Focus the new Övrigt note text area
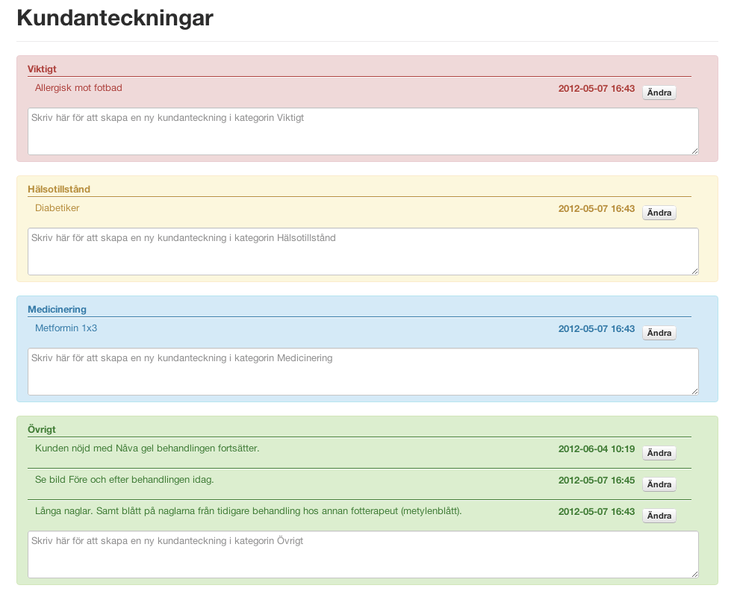The image size is (740, 600). click(x=363, y=554)
